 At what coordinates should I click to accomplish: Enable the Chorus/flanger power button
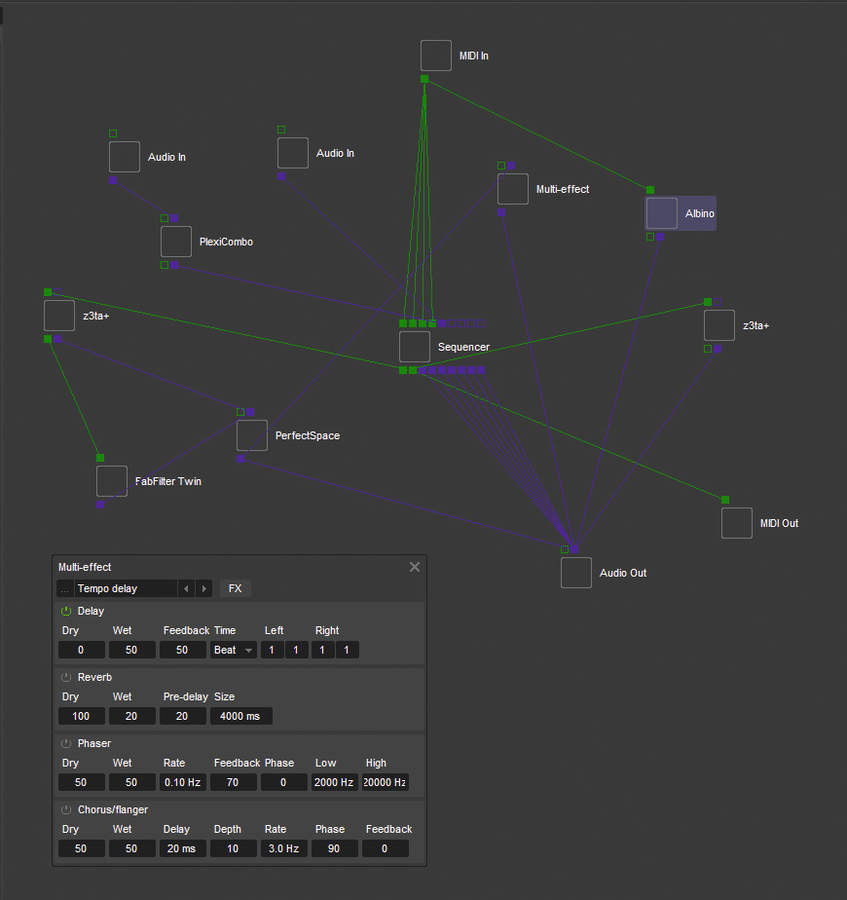[x=66, y=810]
